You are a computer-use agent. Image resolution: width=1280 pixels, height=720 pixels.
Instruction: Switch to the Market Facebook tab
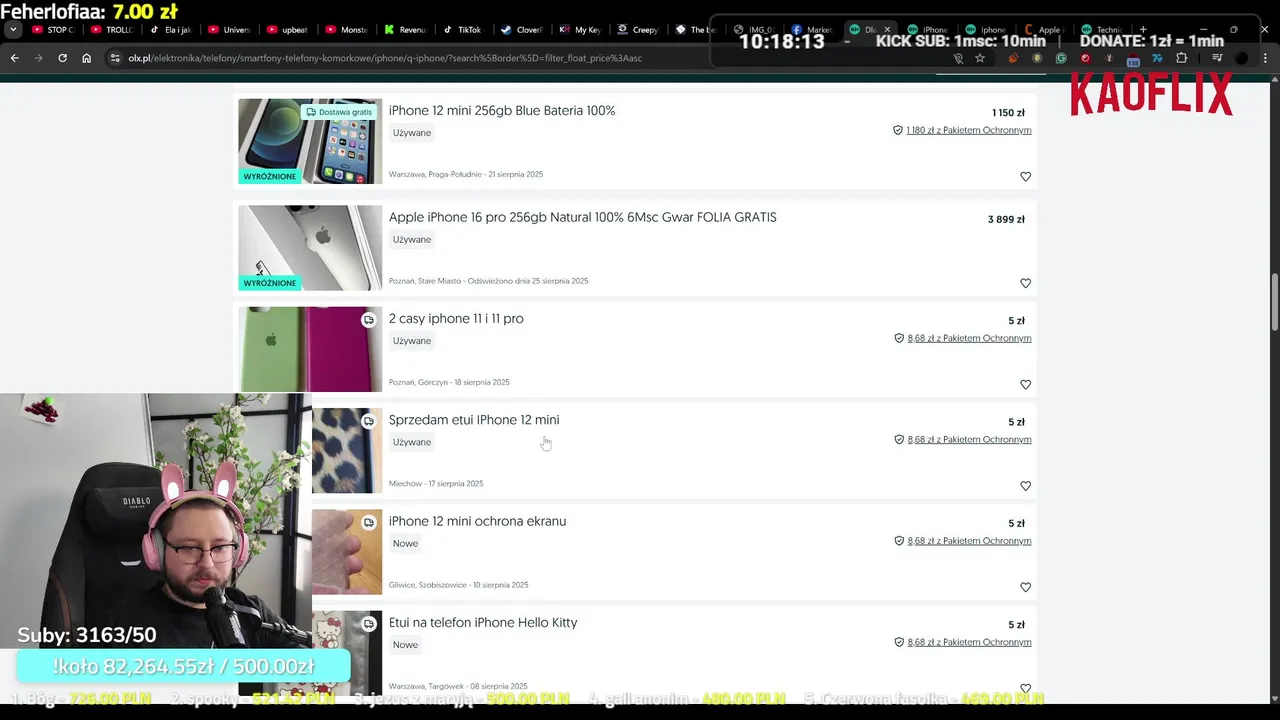coord(812,30)
